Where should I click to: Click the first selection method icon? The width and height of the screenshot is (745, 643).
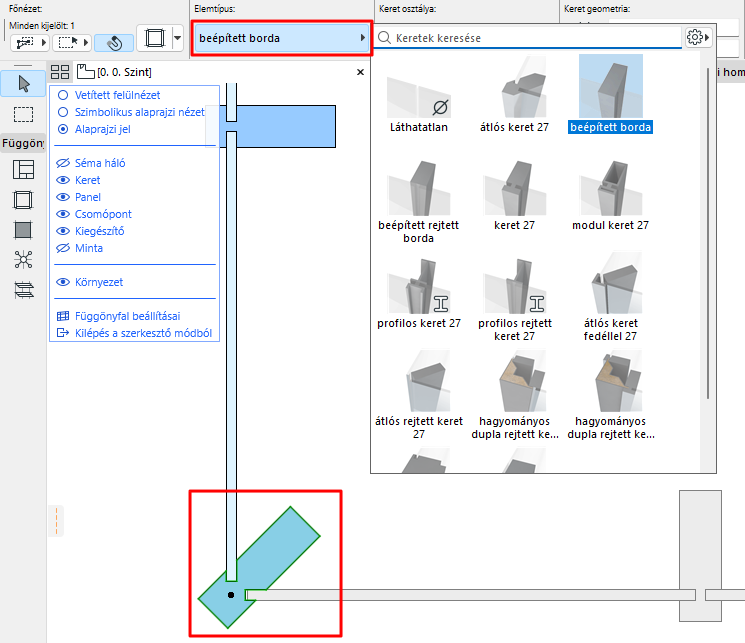click(x=25, y=43)
